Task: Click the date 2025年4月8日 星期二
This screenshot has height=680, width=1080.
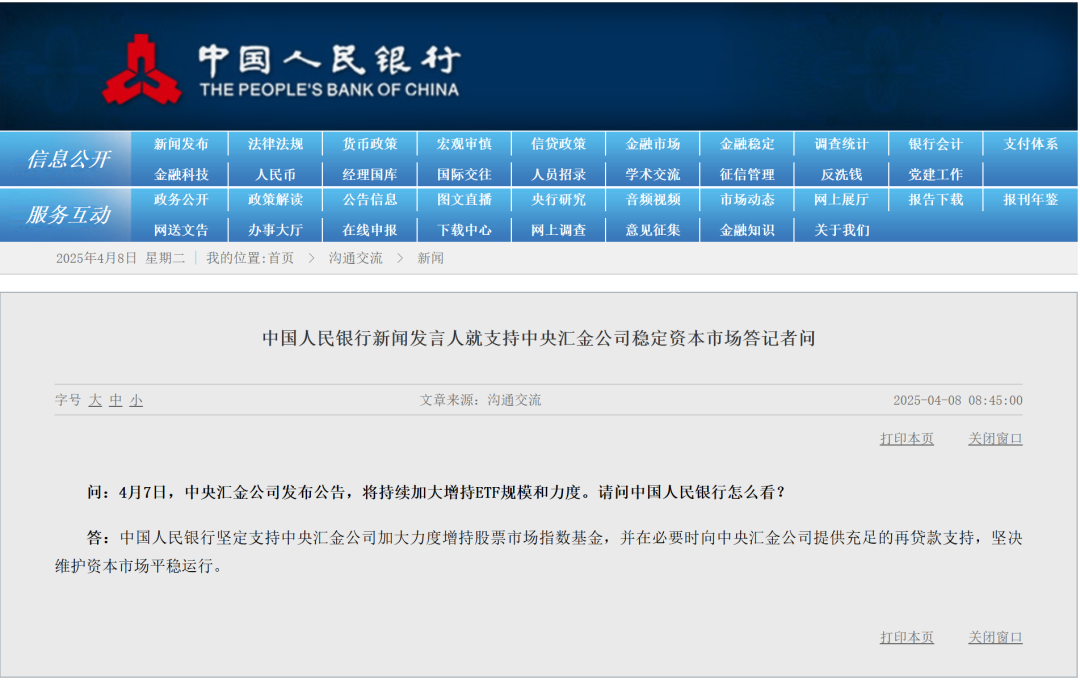Action: pyautogui.click(x=121, y=258)
